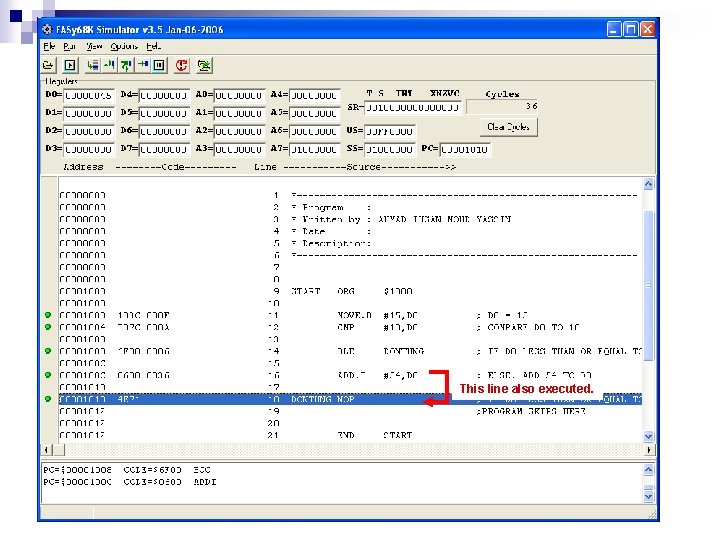This screenshot has width=720, height=540.
Task: Click the horizontal scrollbar left arrow
Action: (x=46, y=450)
